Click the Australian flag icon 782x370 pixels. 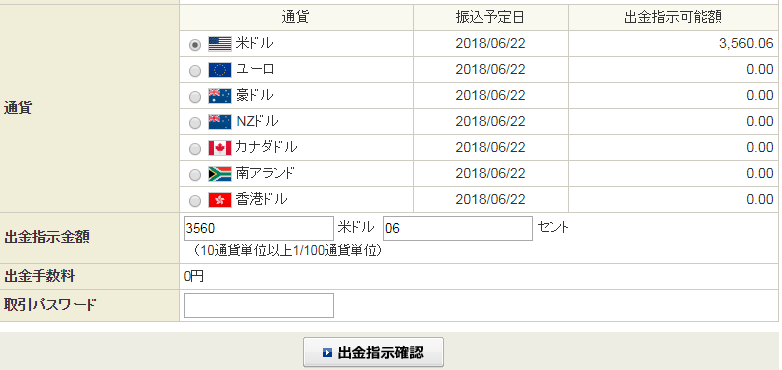[220, 96]
